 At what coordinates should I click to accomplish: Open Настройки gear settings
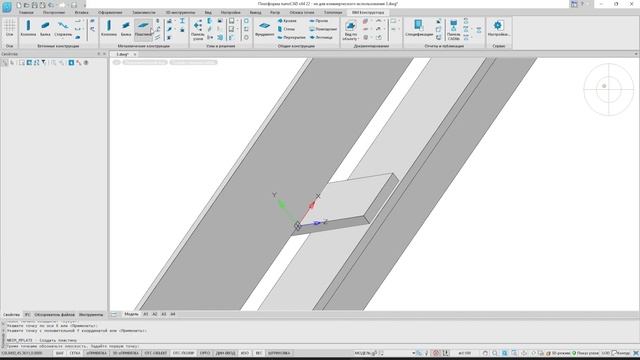[498, 28]
